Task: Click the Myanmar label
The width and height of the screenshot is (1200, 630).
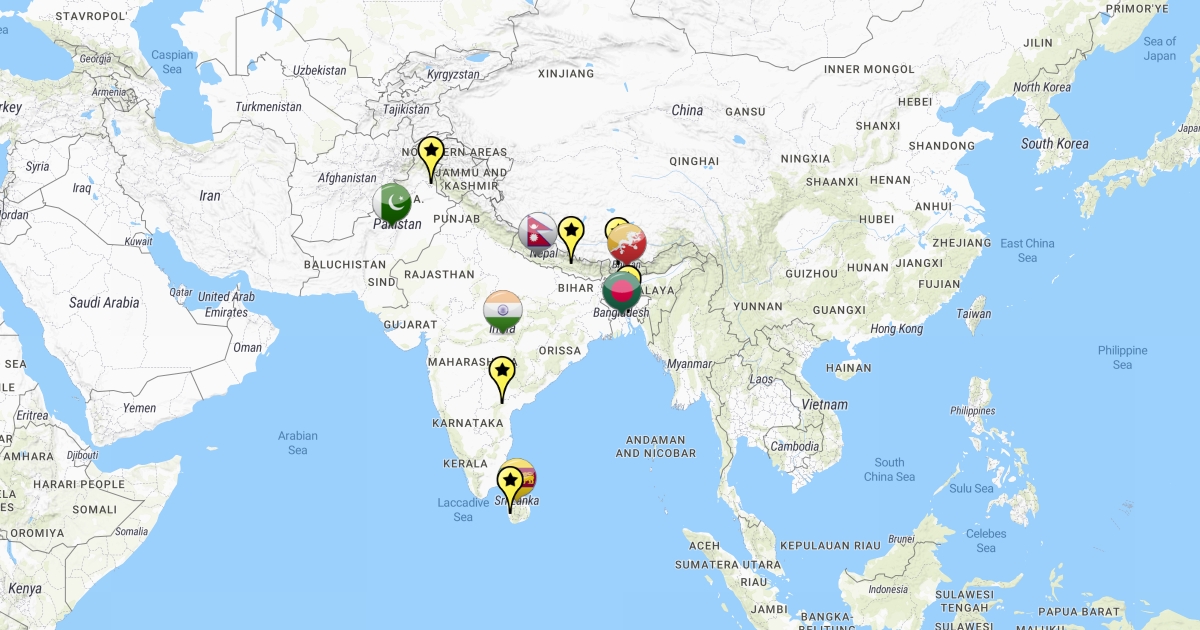Action: click(689, 364)
